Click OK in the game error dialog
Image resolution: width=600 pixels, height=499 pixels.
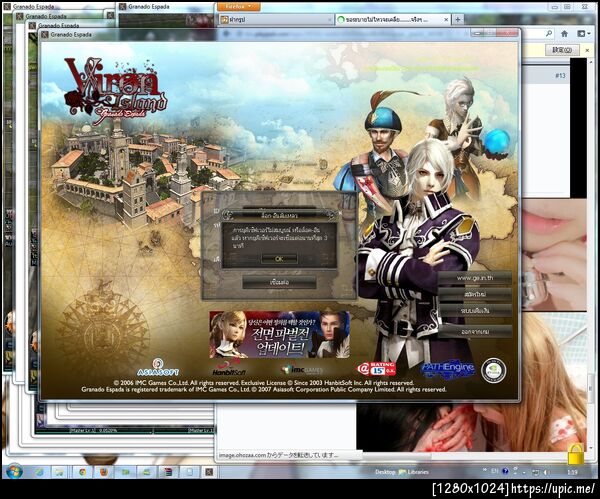click(279, 259)
